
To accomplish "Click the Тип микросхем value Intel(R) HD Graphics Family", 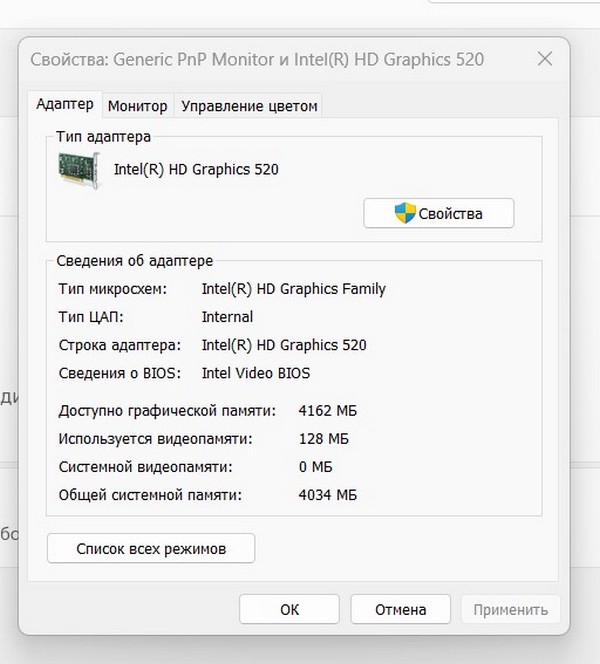I will [293, 289].
